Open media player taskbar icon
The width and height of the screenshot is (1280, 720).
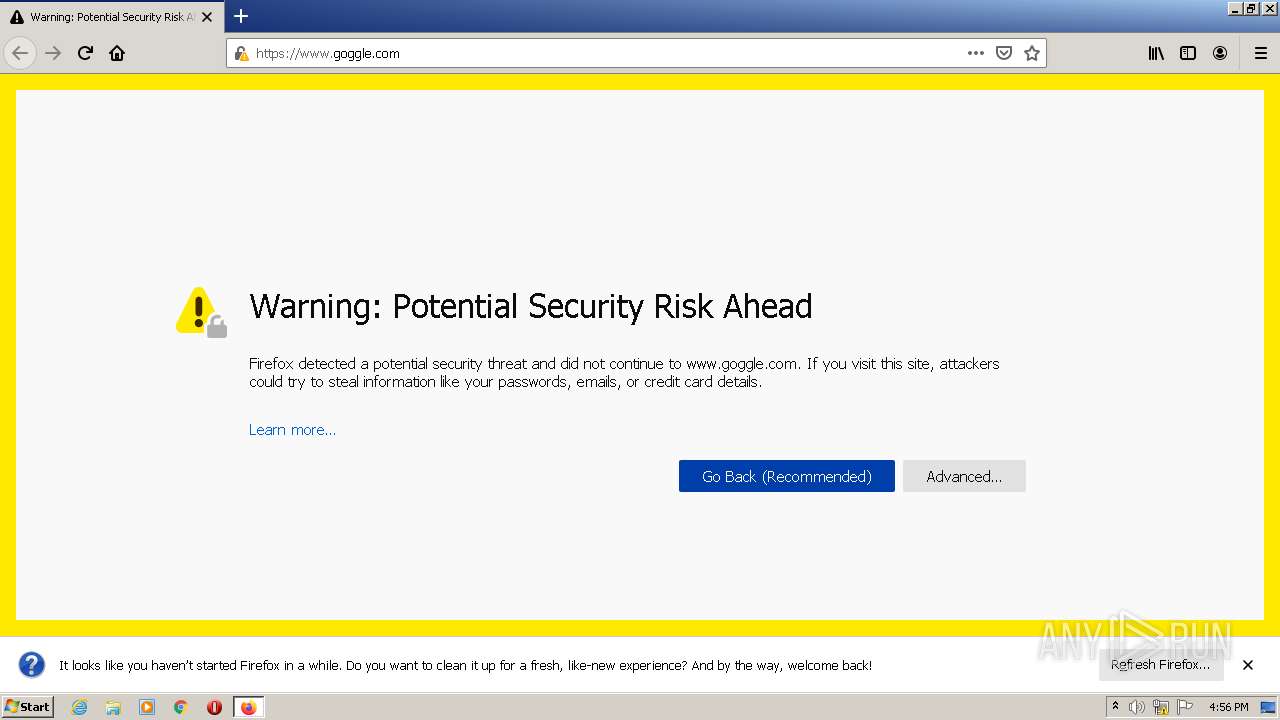(147, 707)
